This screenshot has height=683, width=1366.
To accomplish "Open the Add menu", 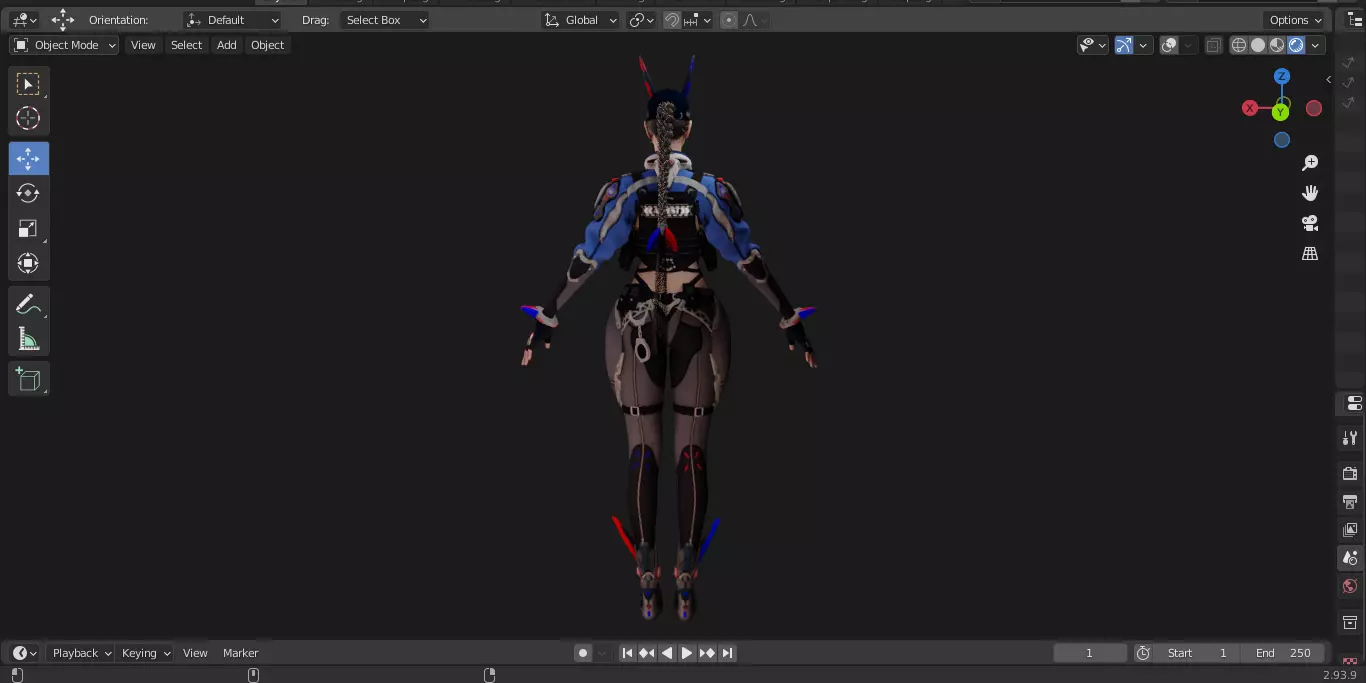I will [x=227, y=45].
